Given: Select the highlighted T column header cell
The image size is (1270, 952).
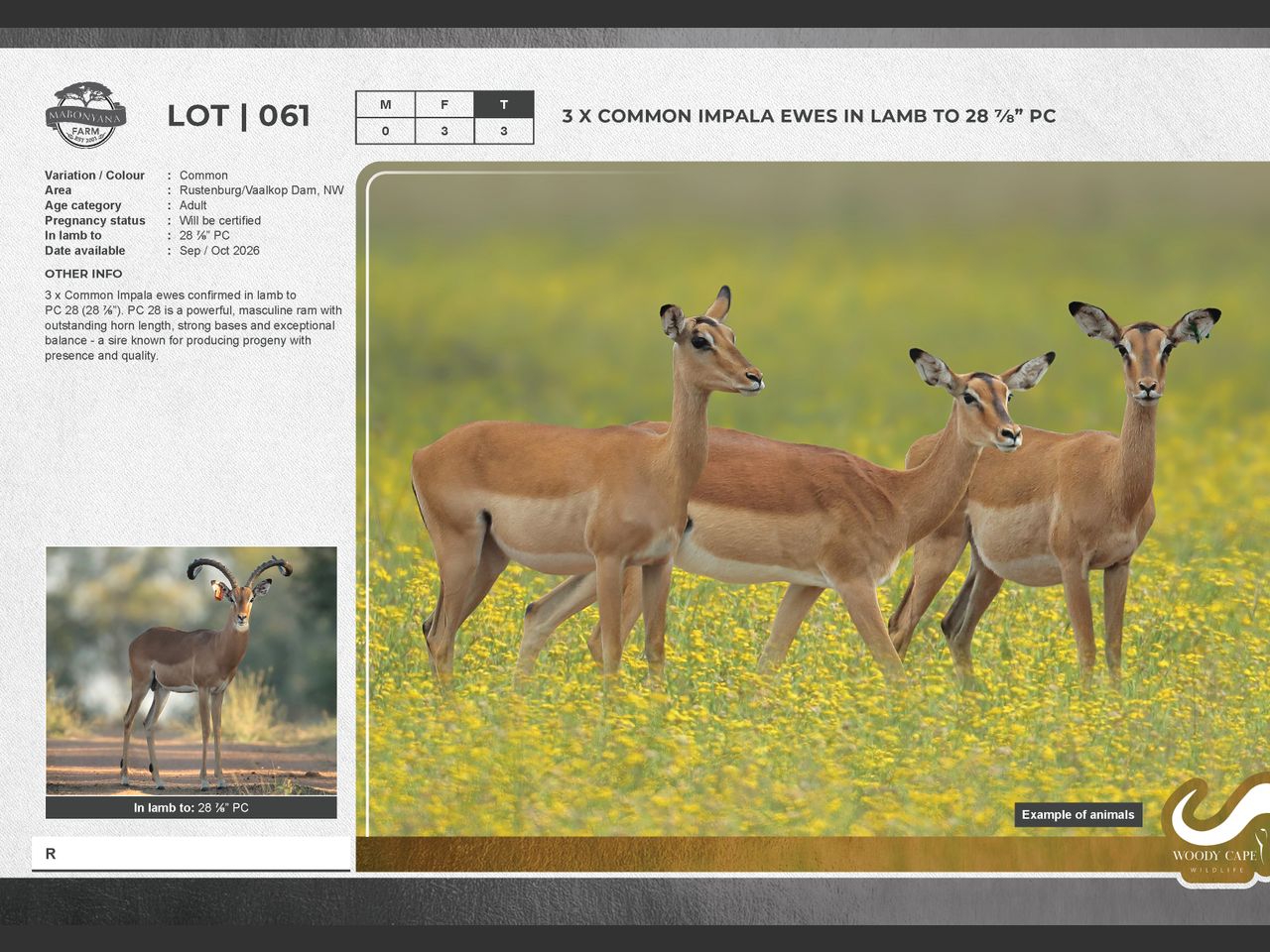Looking at the screenshot, I should tap(504, 105).
